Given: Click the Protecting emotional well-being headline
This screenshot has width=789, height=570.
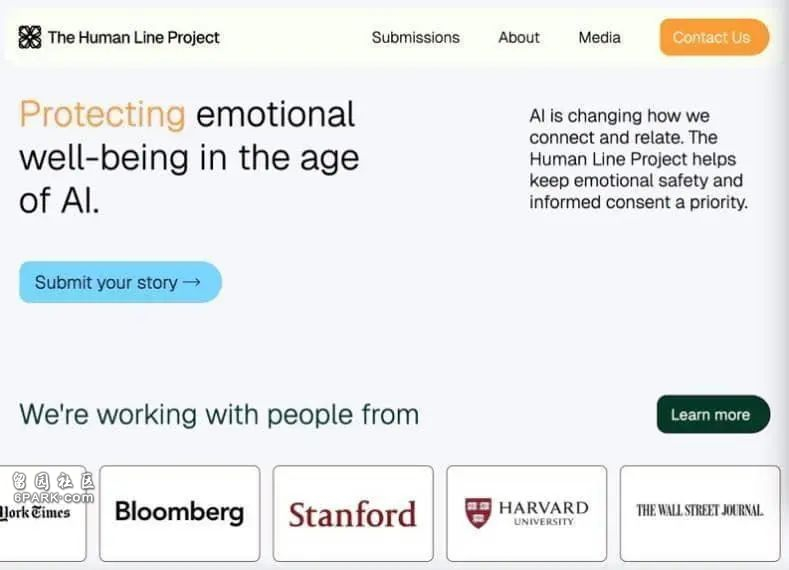Looking at the screenshot, I should point(189,157).
